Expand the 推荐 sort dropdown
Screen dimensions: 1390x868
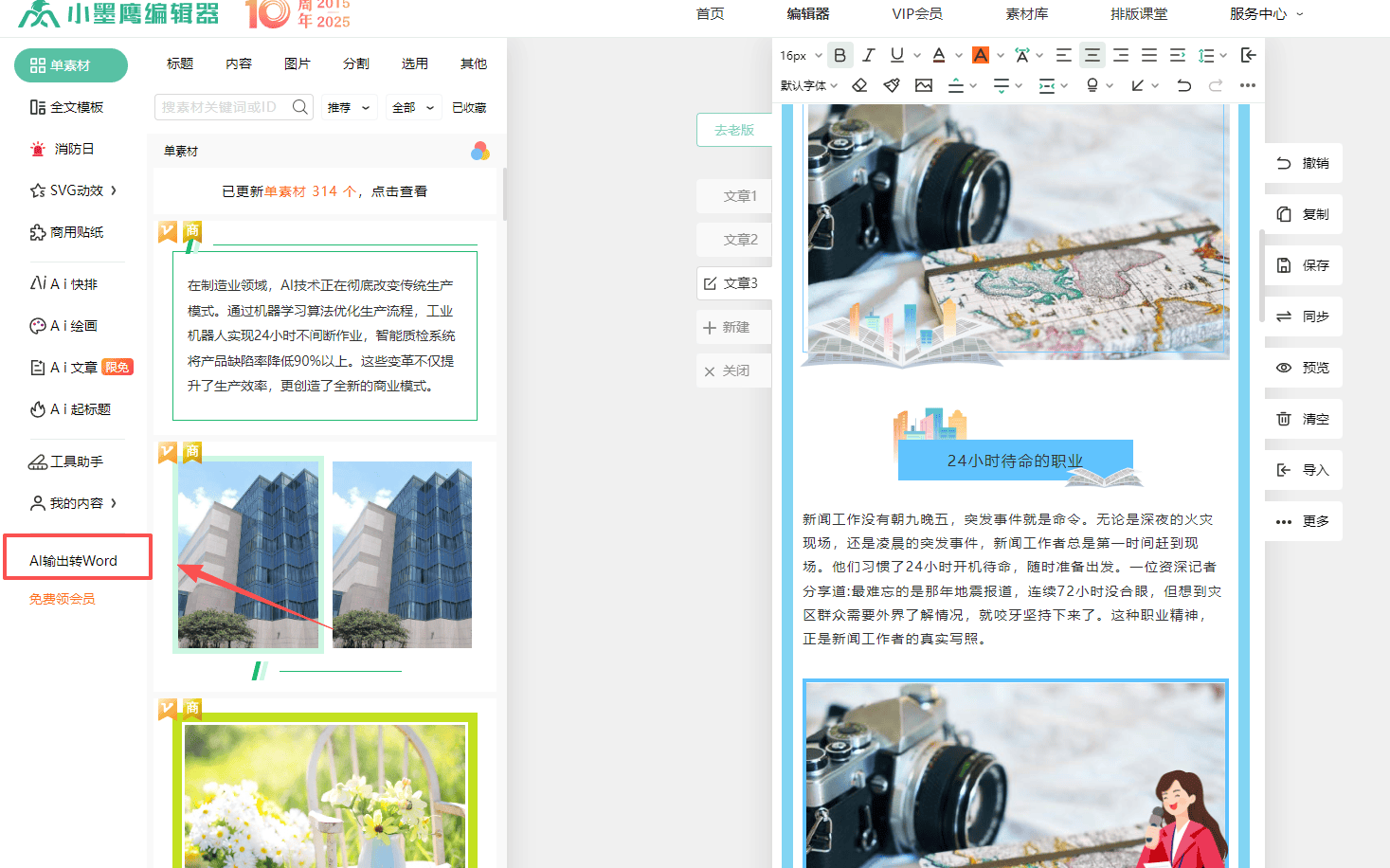(348, 108)
